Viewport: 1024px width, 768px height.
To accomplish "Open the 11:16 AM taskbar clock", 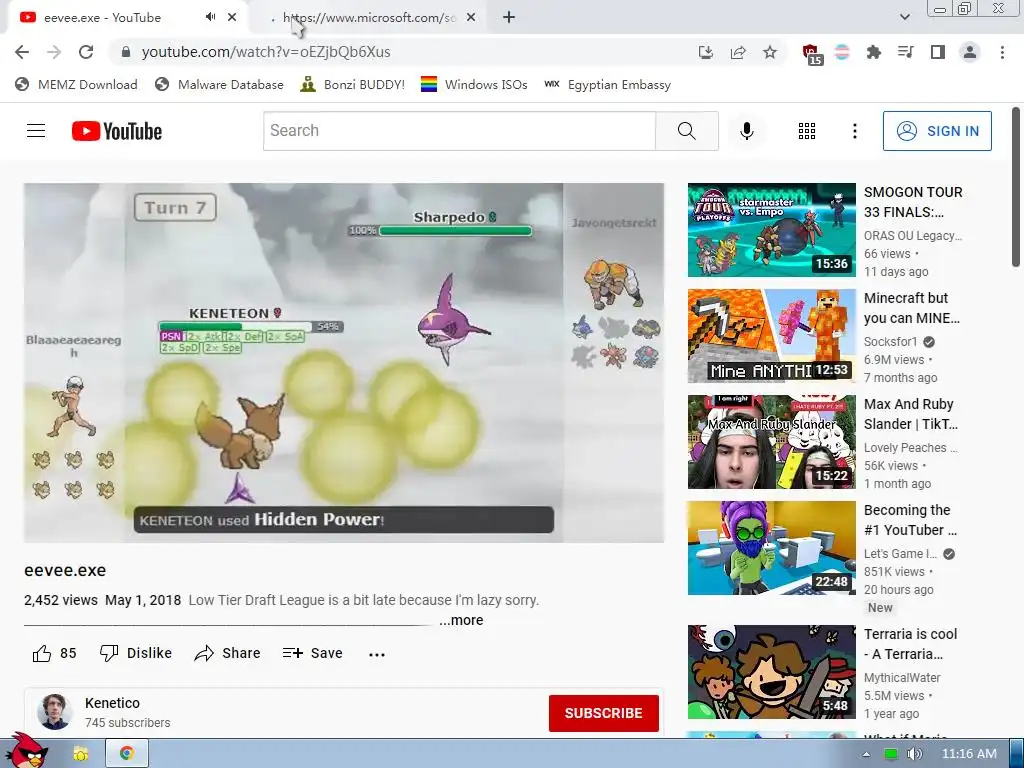I will [x=969, y=754].
